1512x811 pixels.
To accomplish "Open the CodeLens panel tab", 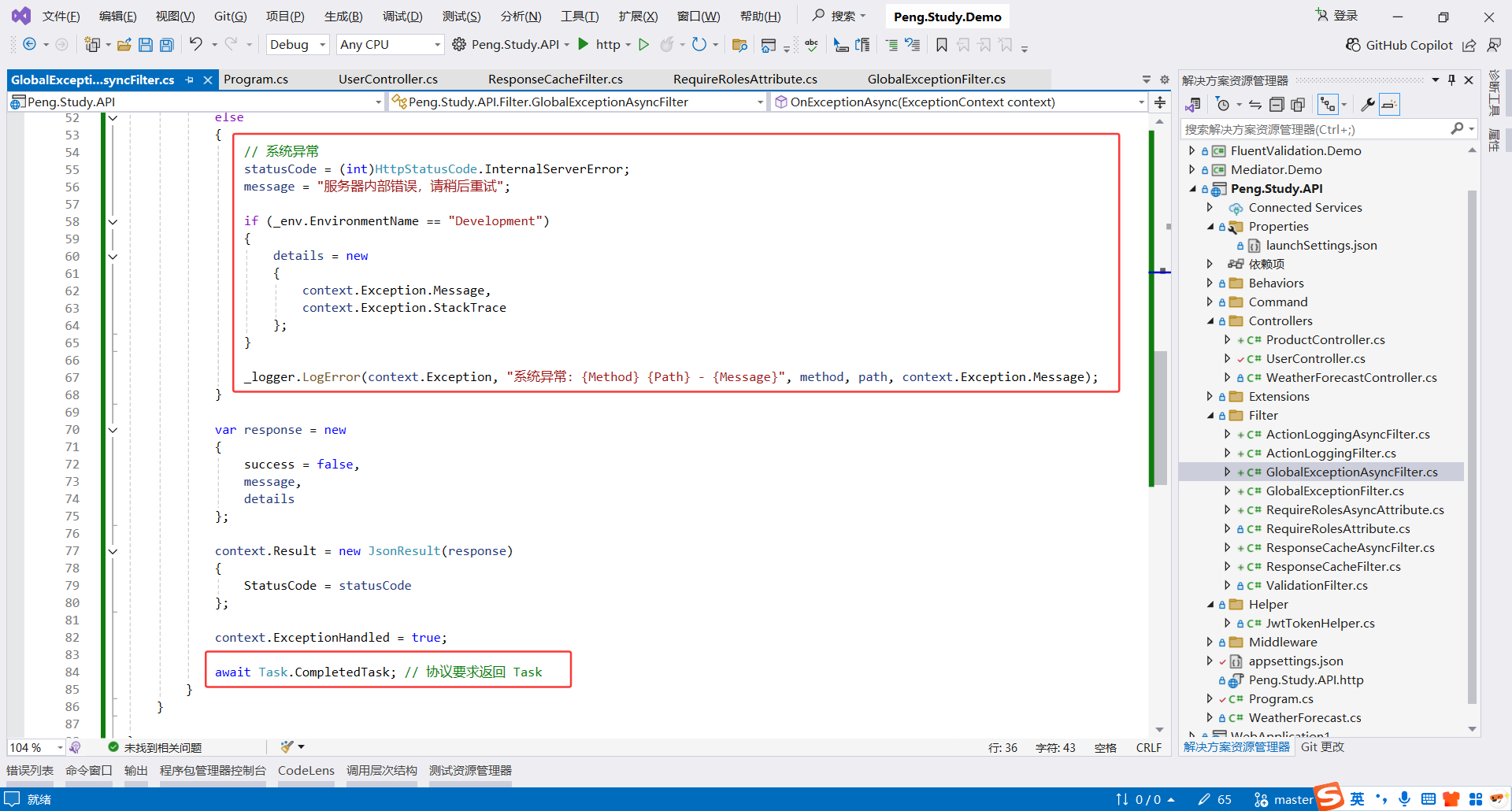I will click(x=306, y=771).
